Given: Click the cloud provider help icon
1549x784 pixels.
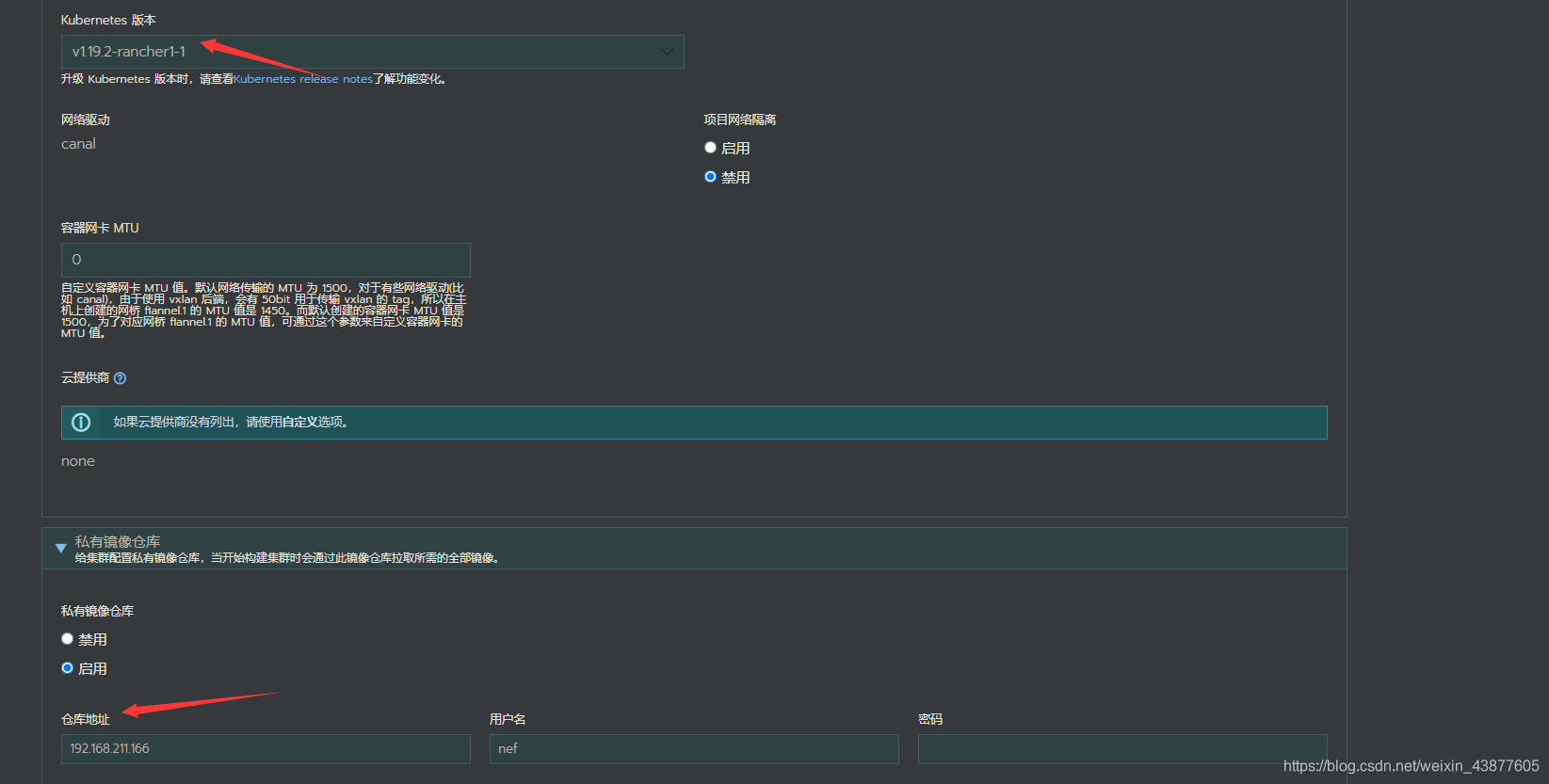Looking at the screenshot, I should click(120, 378).
